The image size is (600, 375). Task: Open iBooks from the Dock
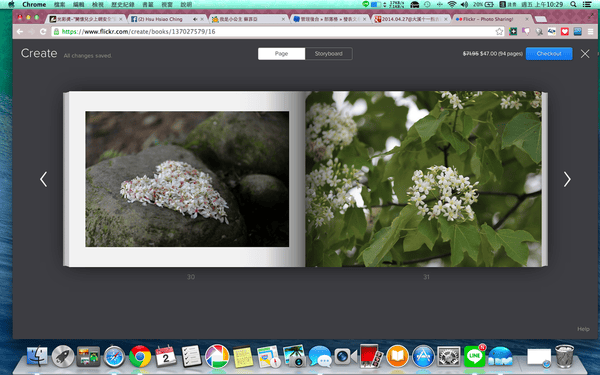398,357
